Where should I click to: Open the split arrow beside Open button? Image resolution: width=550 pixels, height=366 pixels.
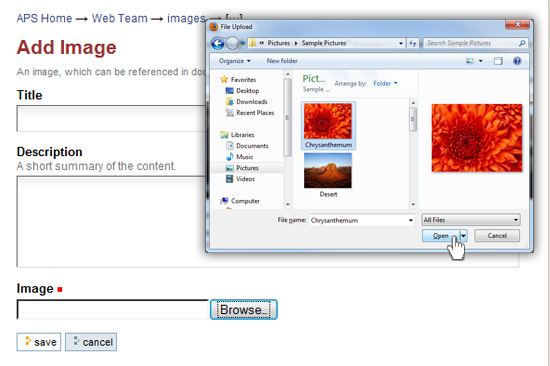point(464,236)
